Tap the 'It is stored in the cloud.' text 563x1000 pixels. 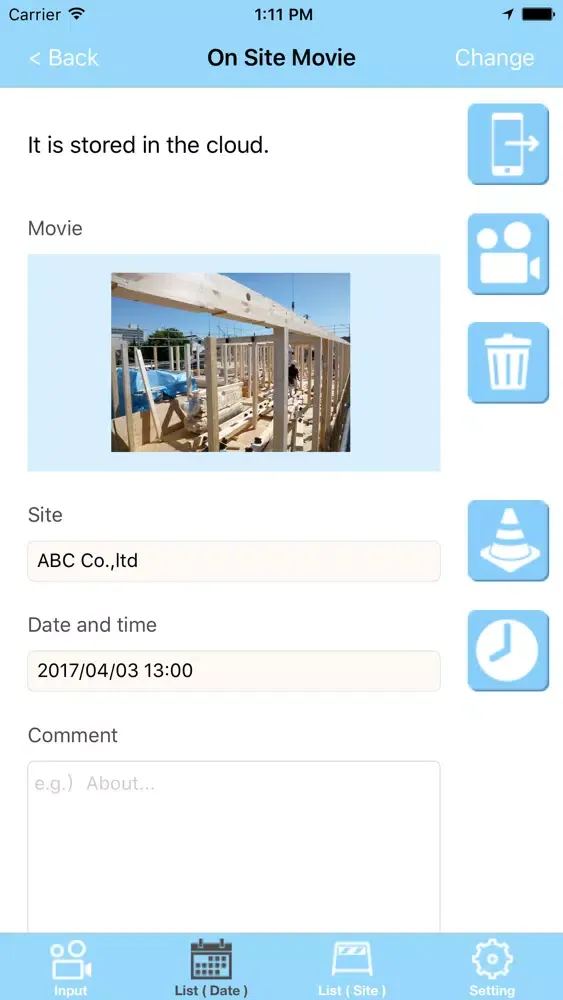(148, 145)
